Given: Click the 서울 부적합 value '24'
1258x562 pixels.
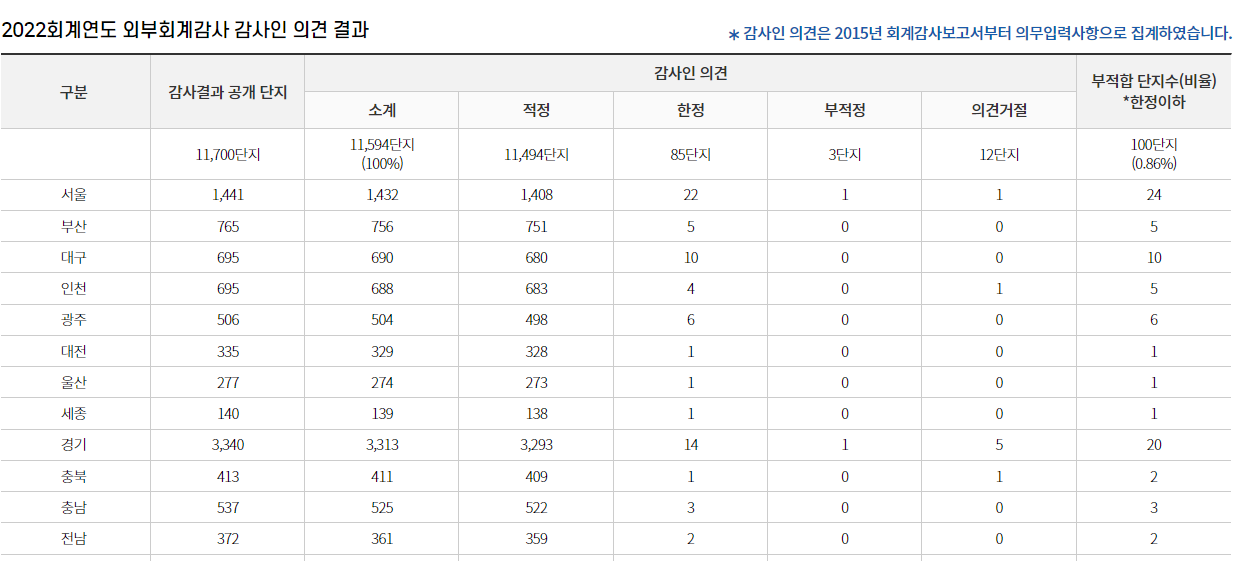Looking at the screenshot, I should pos(1154,195).
